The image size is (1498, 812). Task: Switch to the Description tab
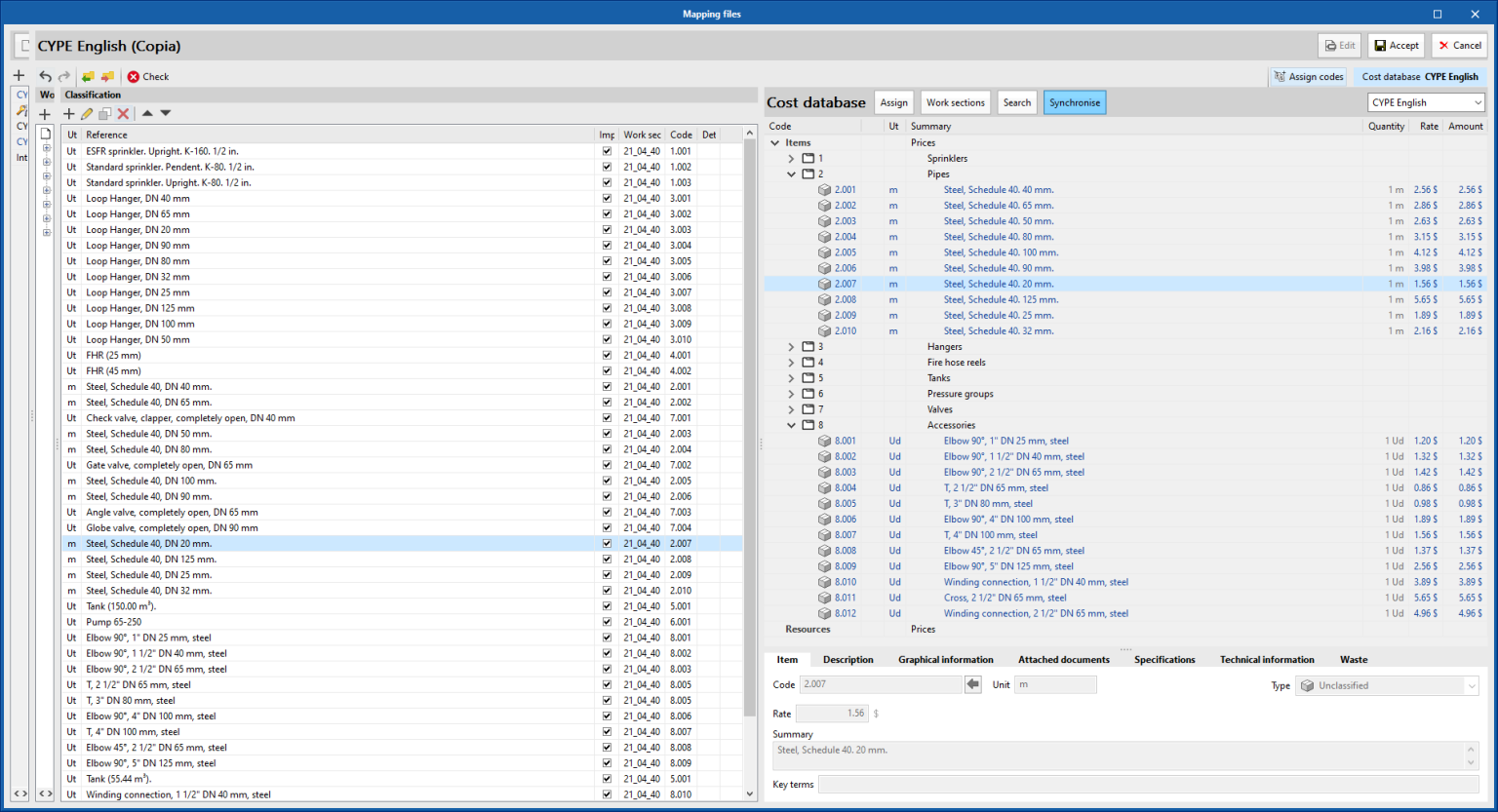(848, 659)
